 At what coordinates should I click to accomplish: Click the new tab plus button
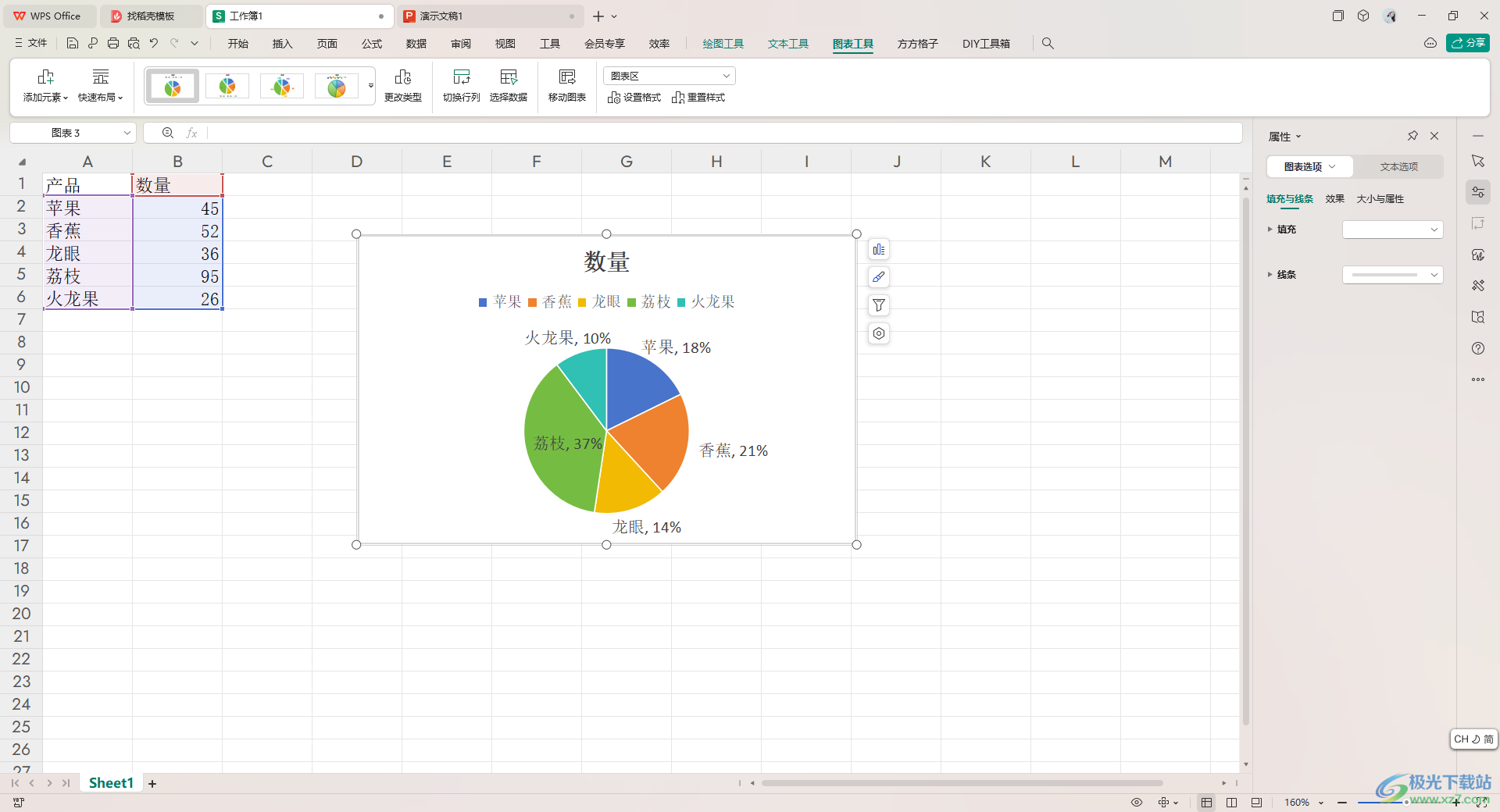point(598,16)
